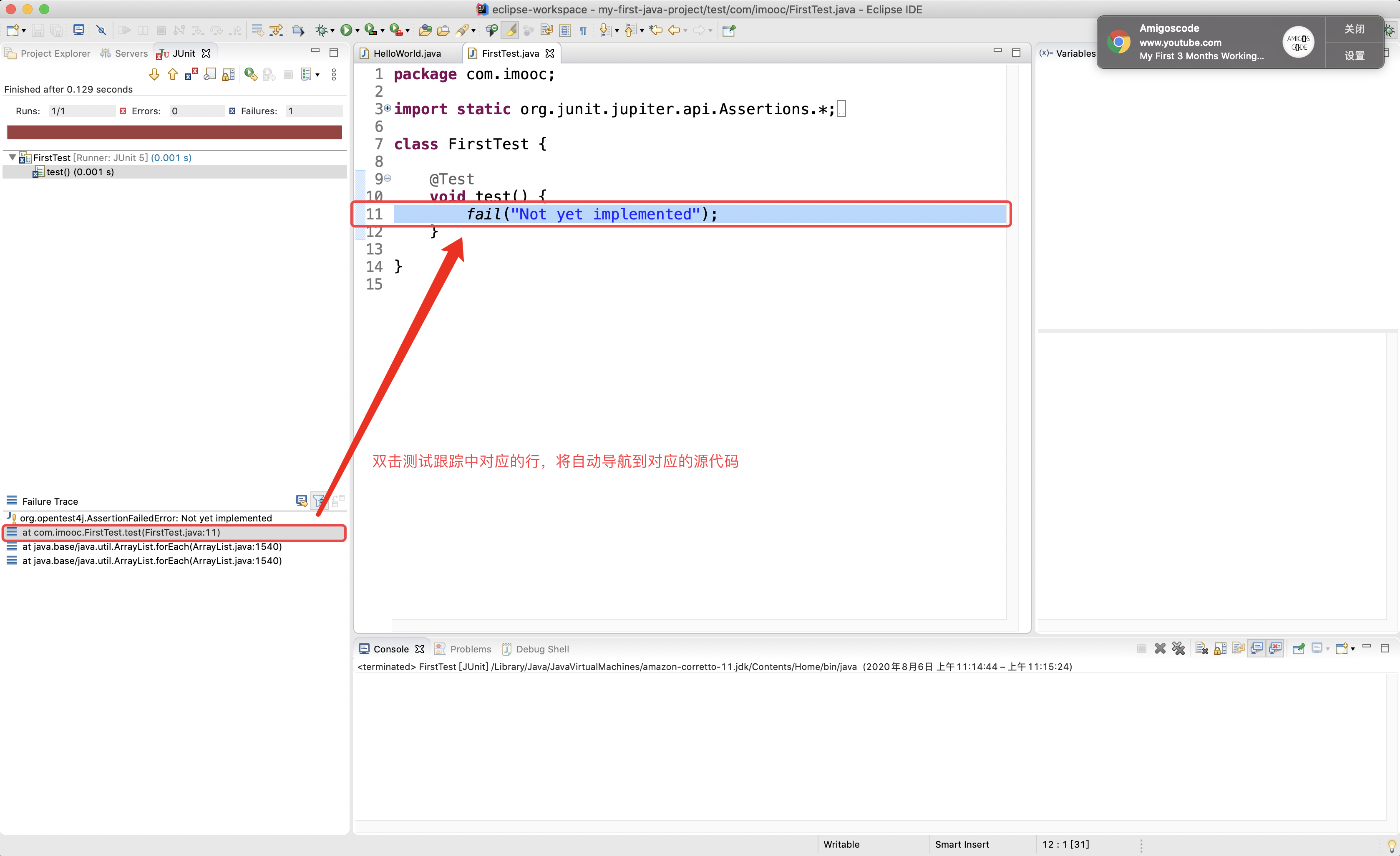Click the Search flashlight icon

463,30
